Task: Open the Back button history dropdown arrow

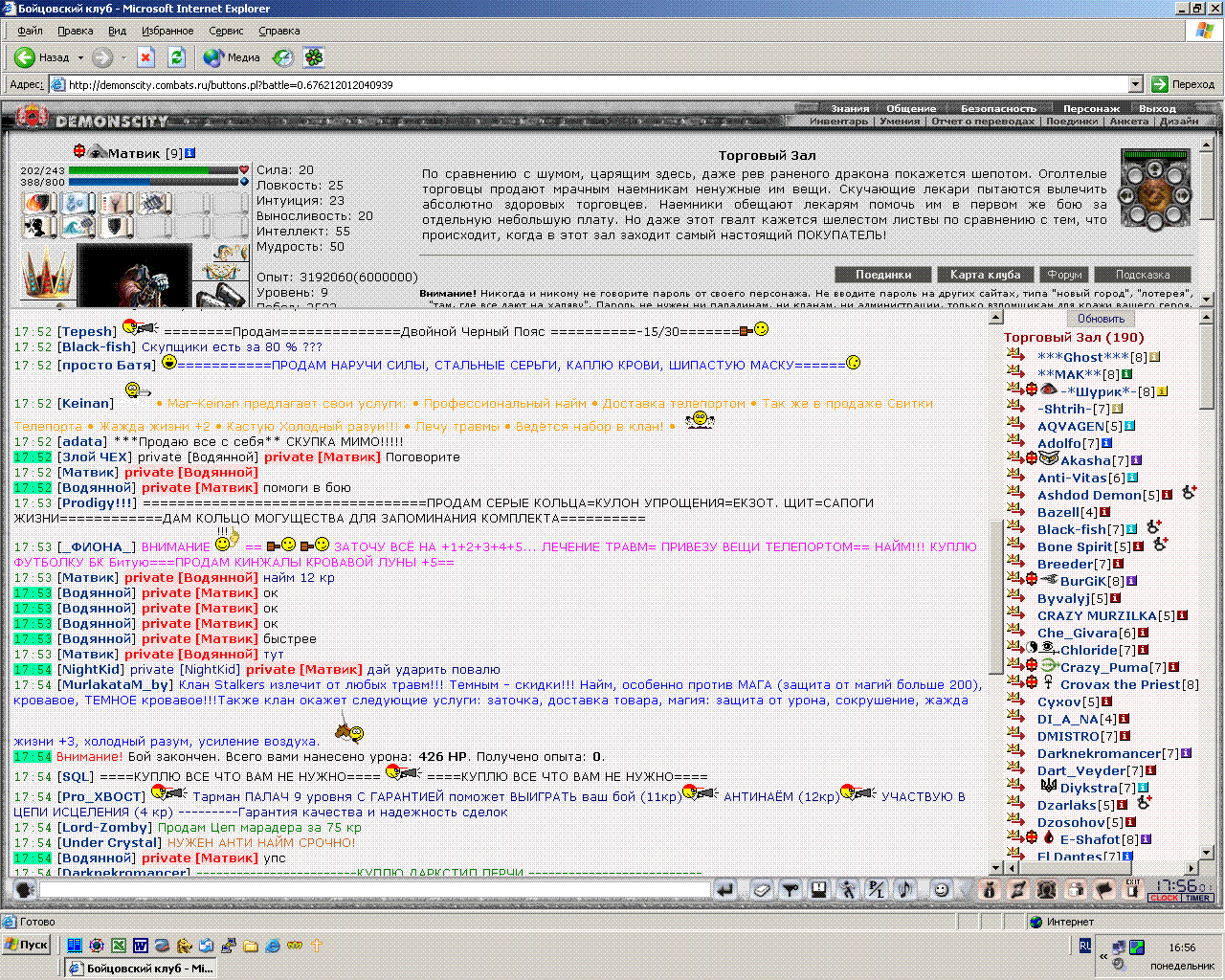Action: pyautogui.click(x=80, y=57)
